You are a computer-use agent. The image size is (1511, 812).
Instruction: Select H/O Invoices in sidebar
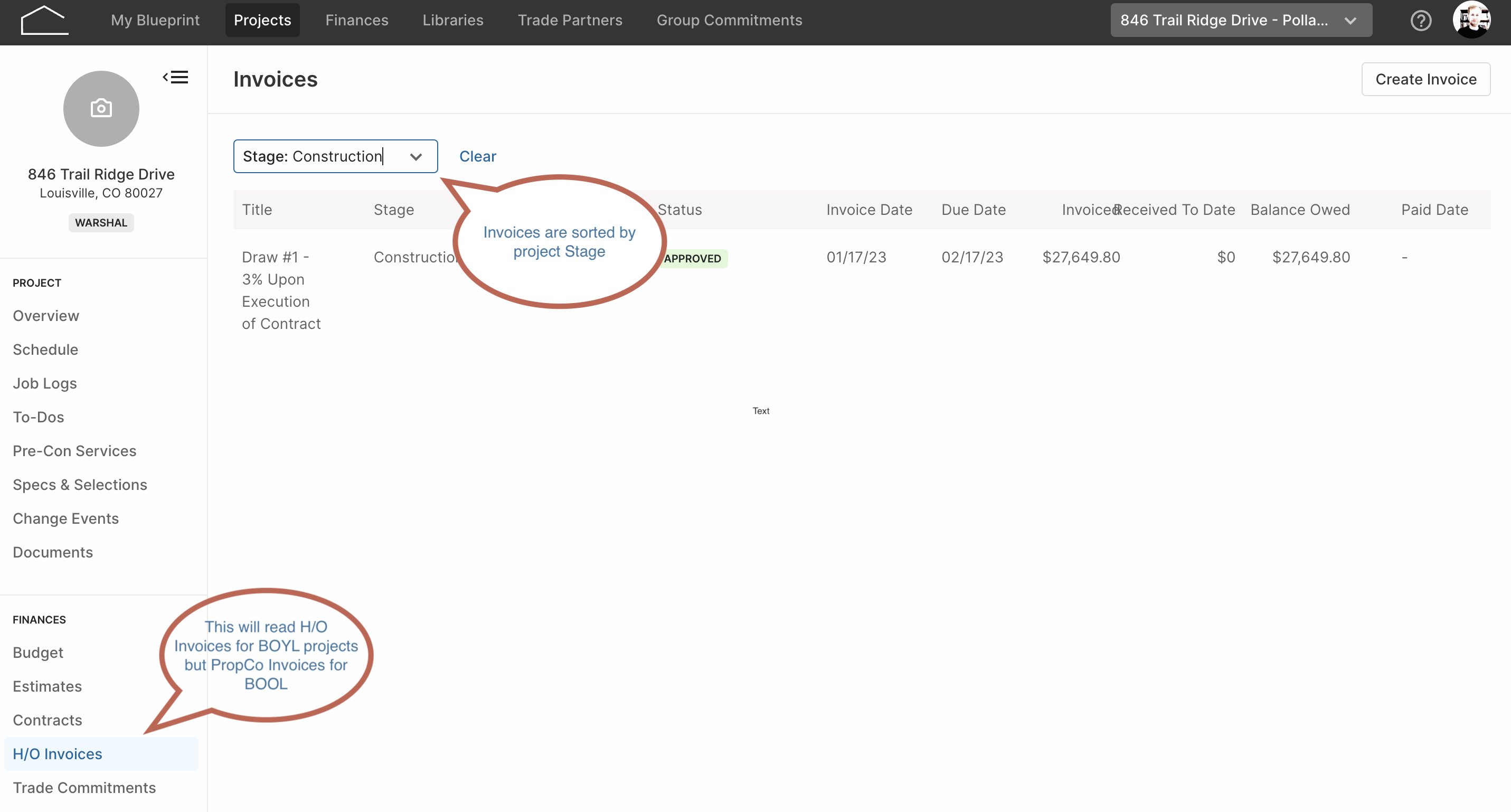101,754
